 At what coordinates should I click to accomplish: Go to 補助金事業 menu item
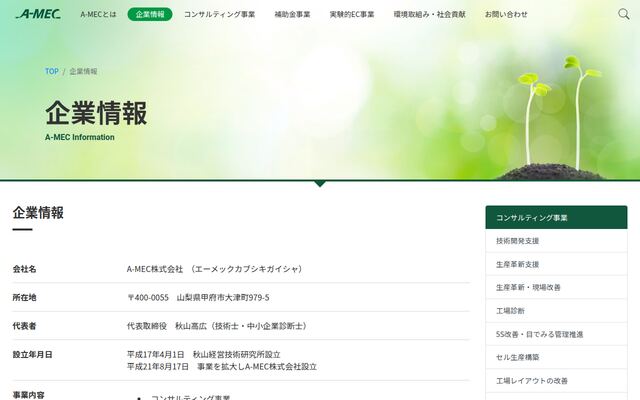pyautogui.click(x=292, y=14)
